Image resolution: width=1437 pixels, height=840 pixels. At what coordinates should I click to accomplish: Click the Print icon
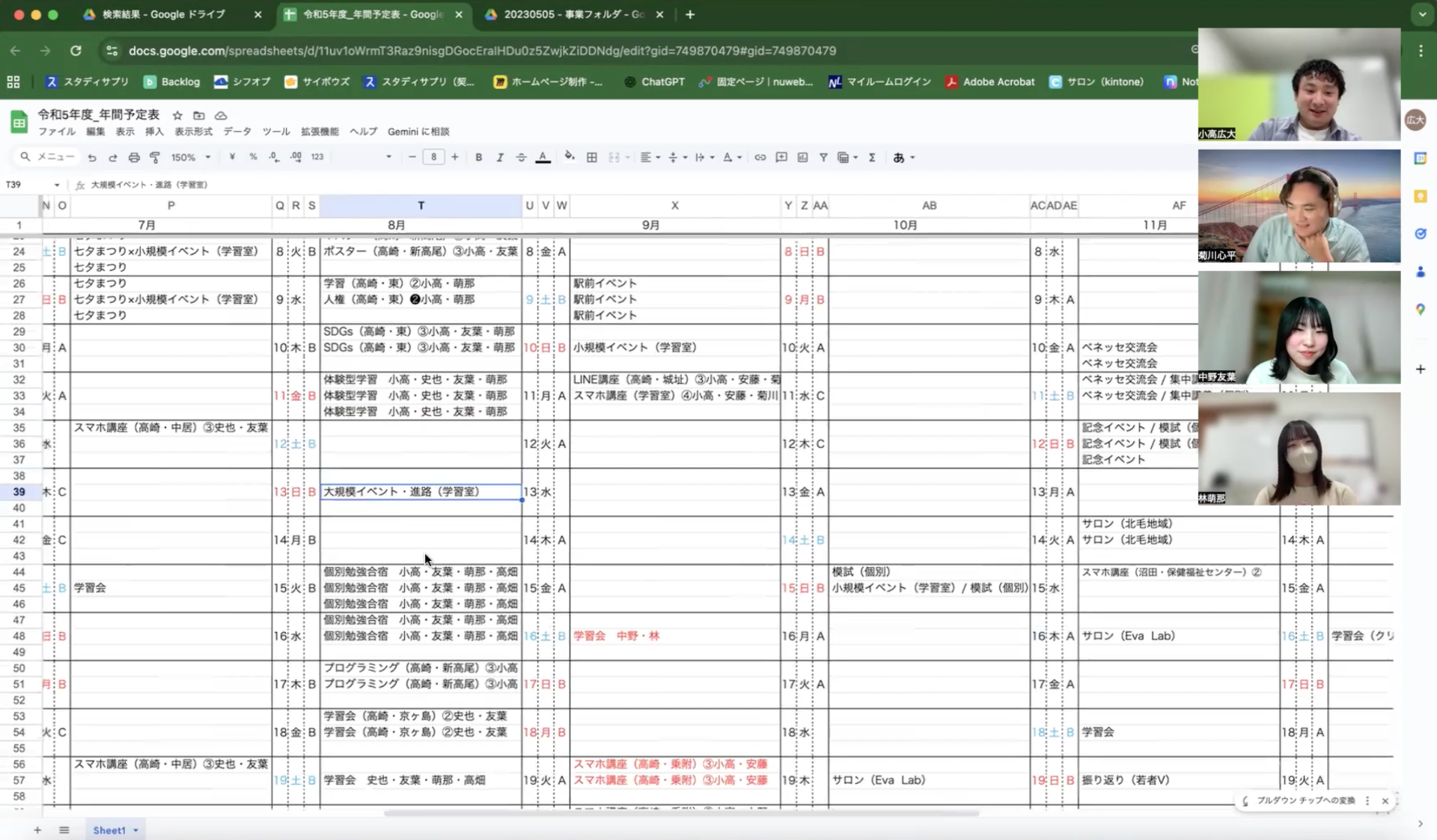click(134, 157)
